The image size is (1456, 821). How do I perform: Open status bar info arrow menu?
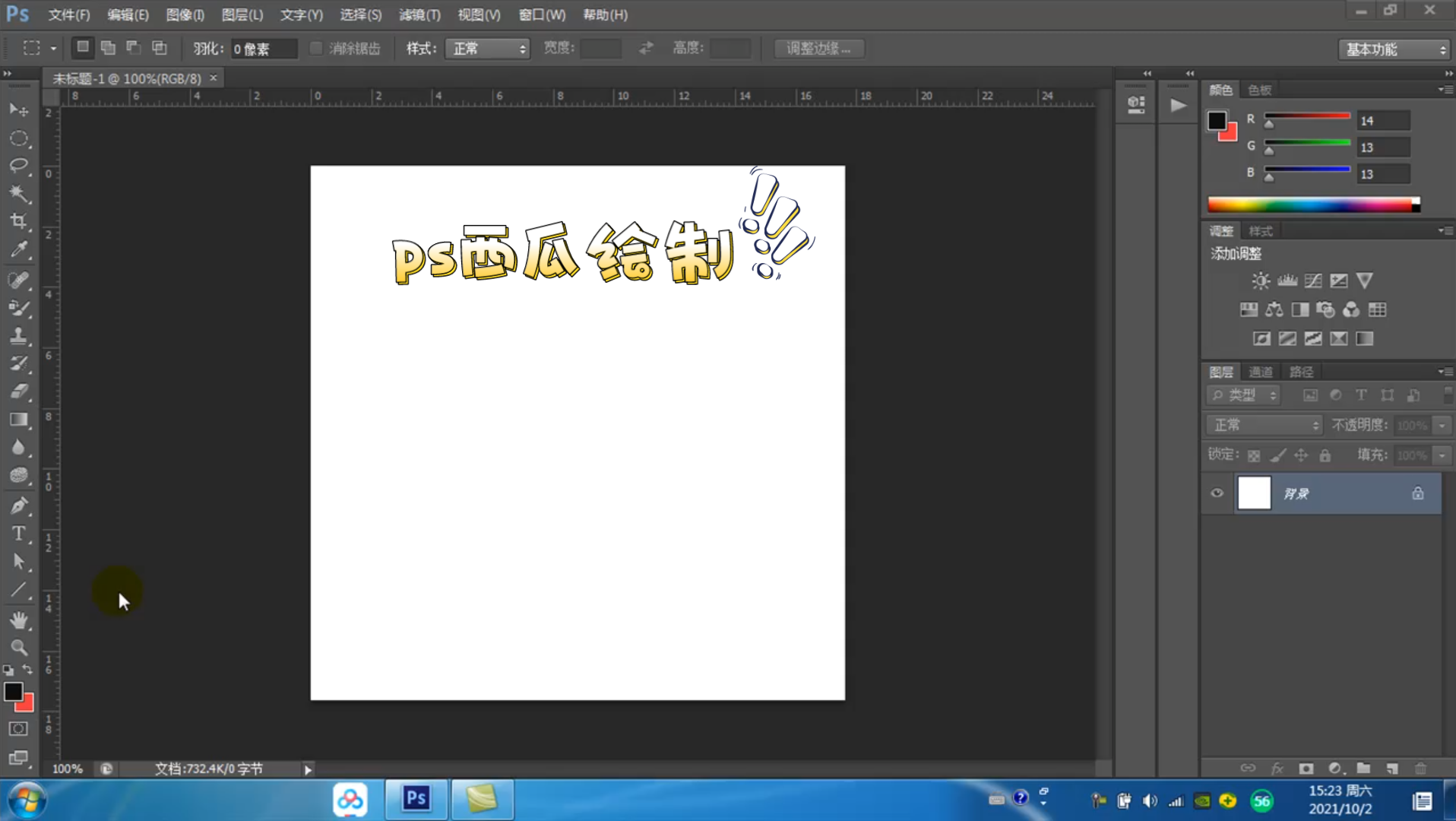[x=308, y=769]
